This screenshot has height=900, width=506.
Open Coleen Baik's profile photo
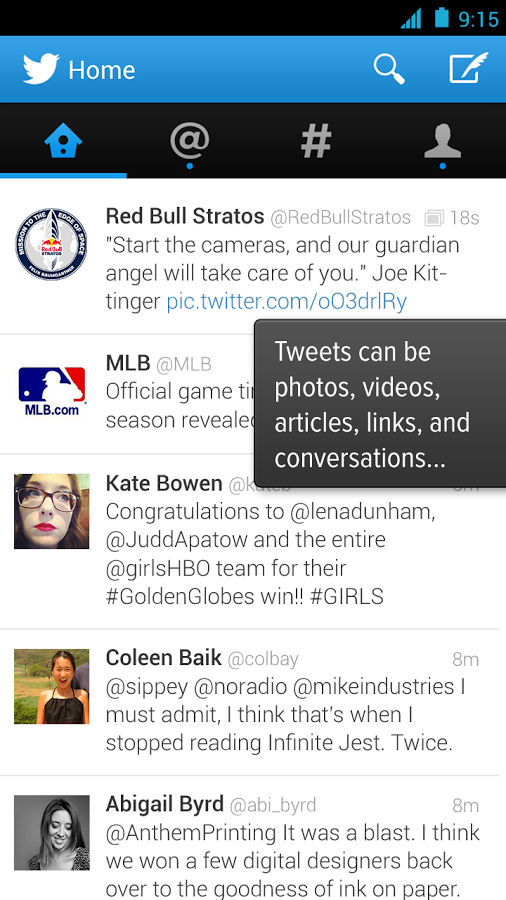pyautogui.click(x=52, y=686)
